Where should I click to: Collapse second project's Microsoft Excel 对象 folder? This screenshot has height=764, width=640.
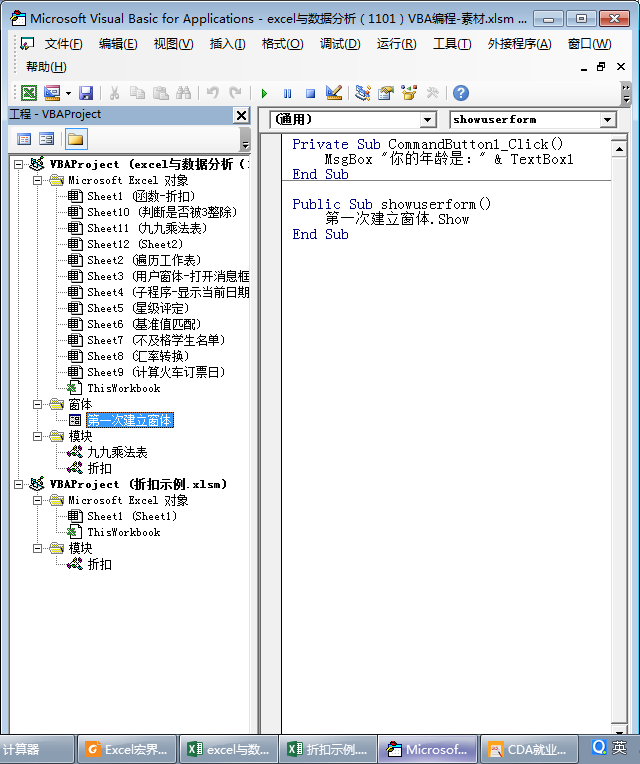[x=37, y=500]
